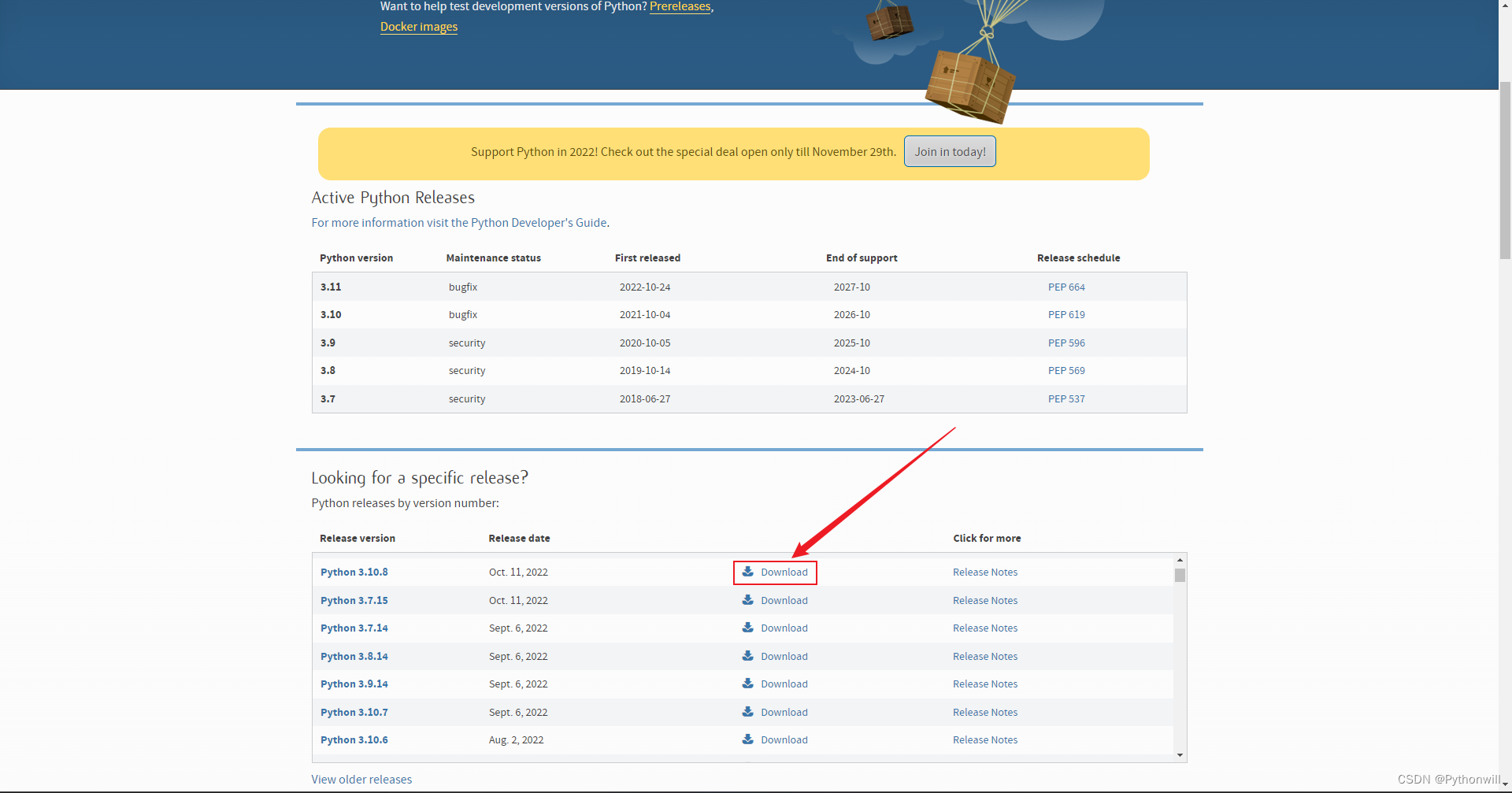Click the 2024-10 end of support cell
The image size is (1512, 793).
[852, 371]
